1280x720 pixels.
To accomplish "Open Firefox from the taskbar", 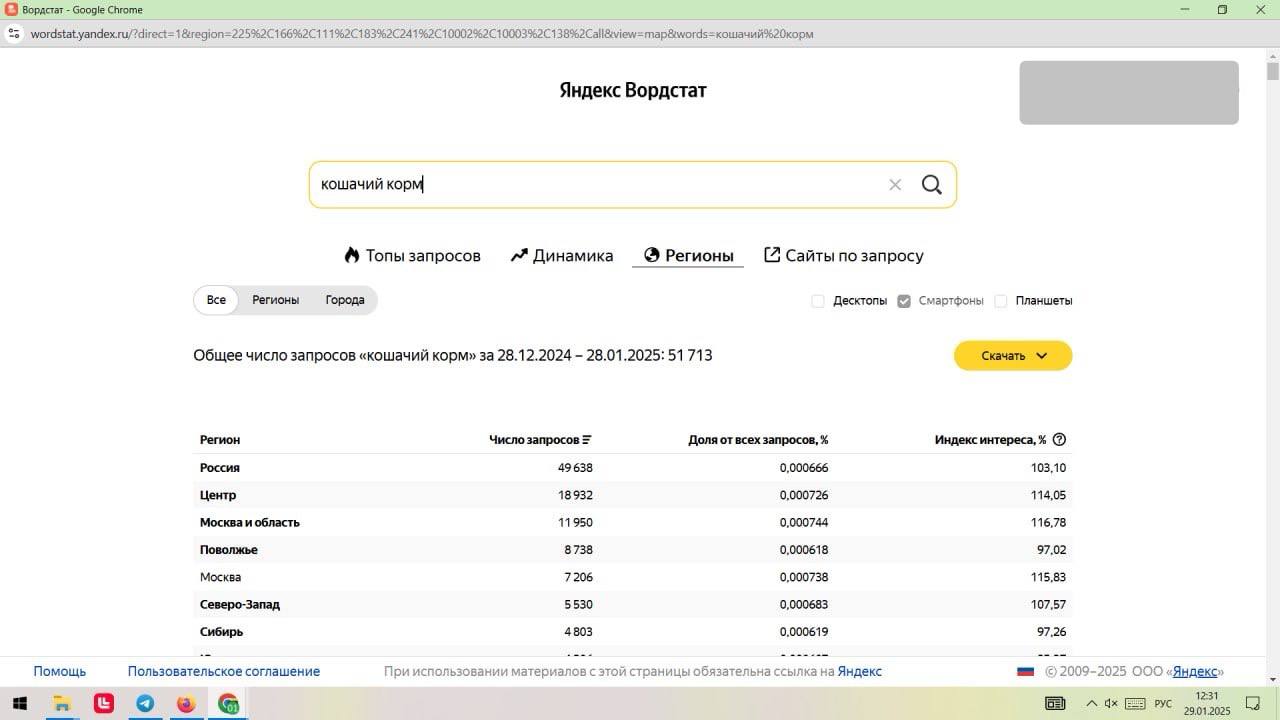I will [x=186, y=704].
